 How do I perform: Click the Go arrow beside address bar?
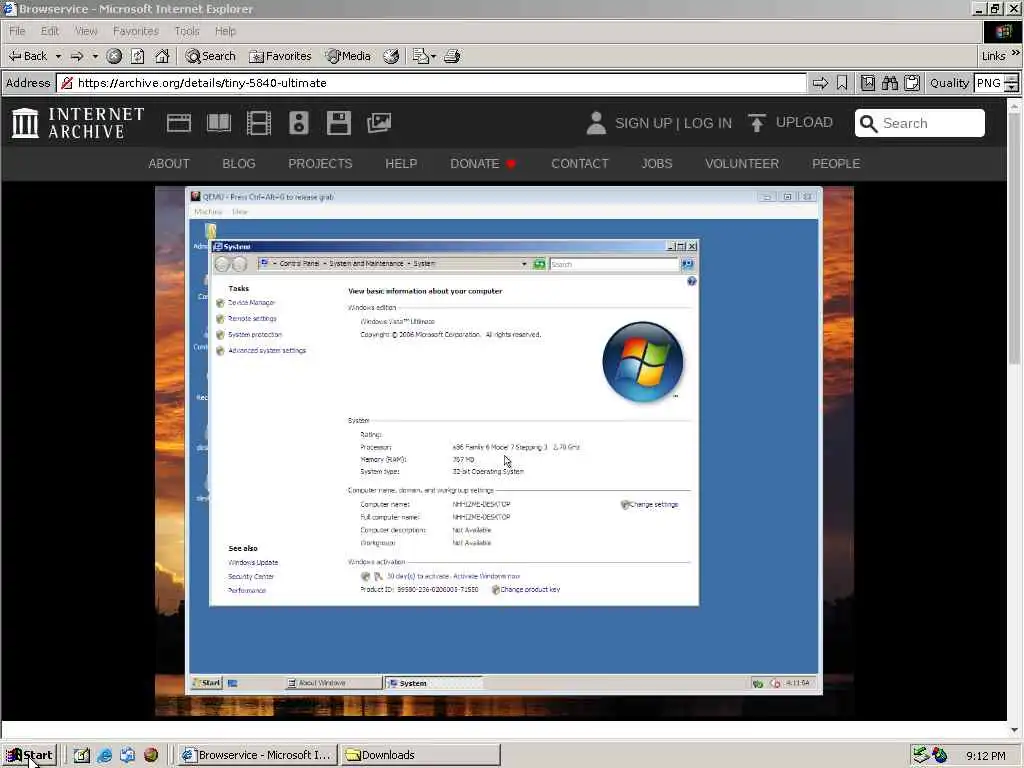pyautogui.click(x=820, y=83)
